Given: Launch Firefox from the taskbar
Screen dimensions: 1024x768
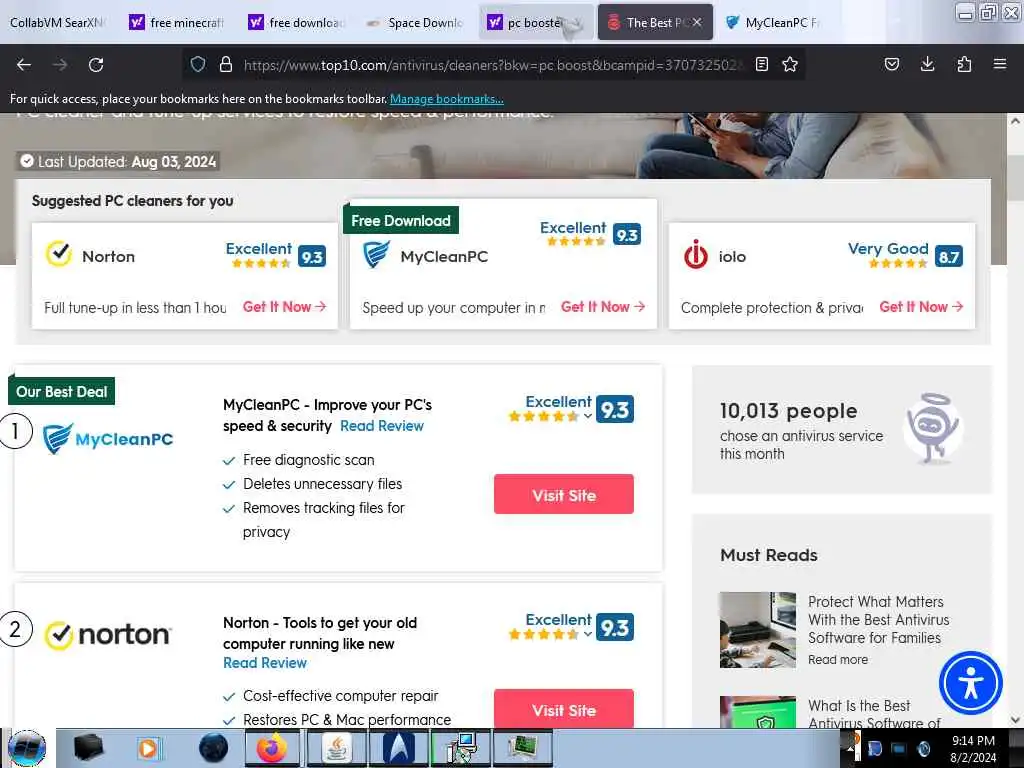Looking at the screenshot, I should tap(272, 748).
